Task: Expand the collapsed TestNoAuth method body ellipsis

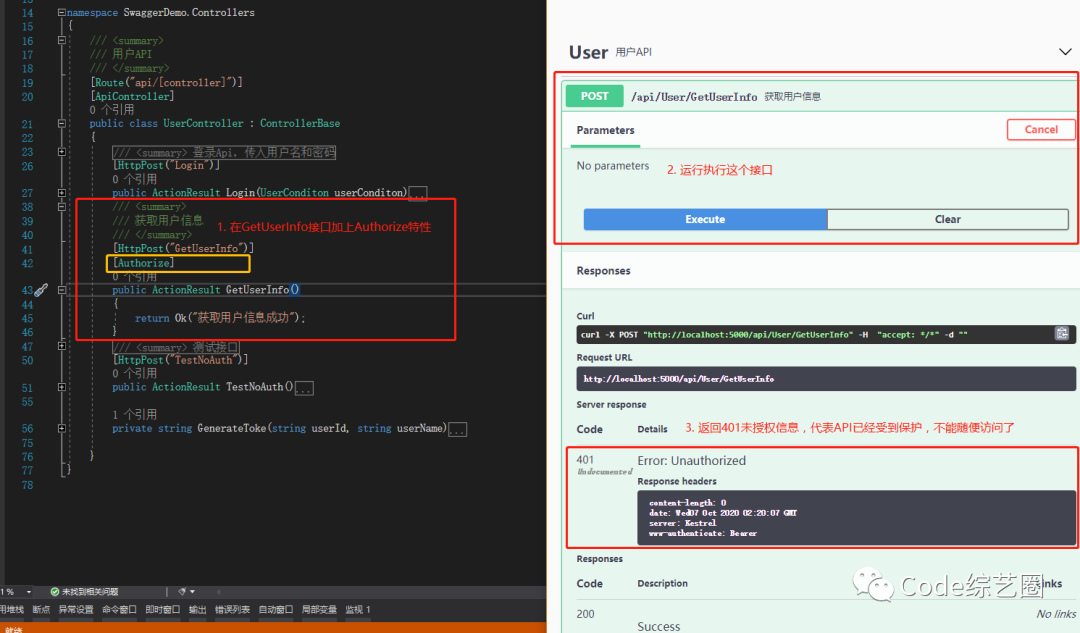Action: (304, 388)
